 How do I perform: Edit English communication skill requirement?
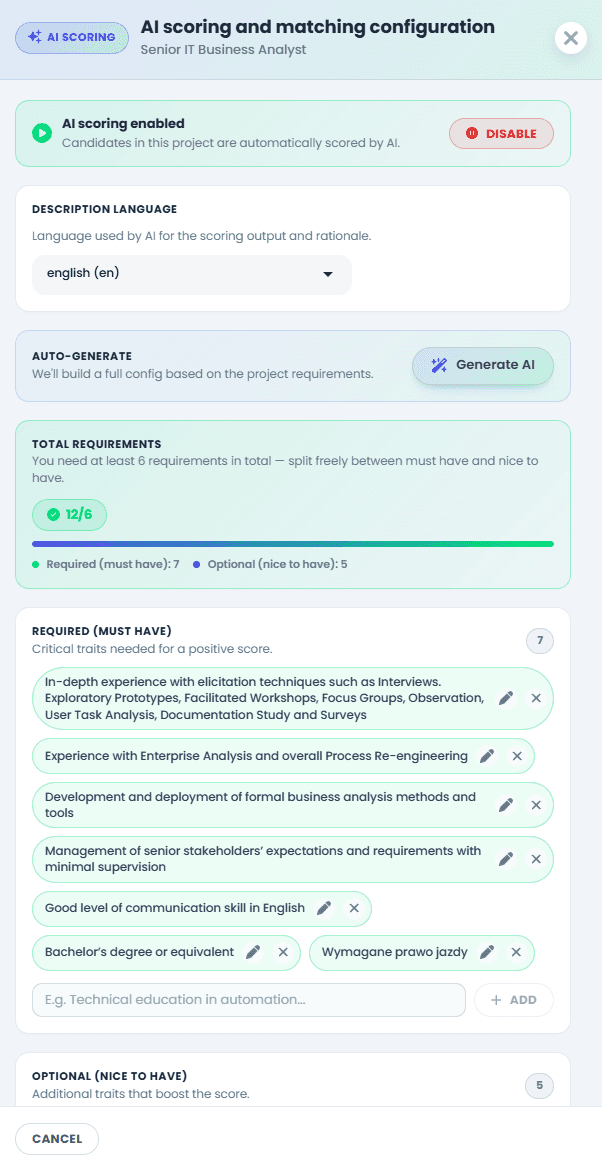(324, 909)
